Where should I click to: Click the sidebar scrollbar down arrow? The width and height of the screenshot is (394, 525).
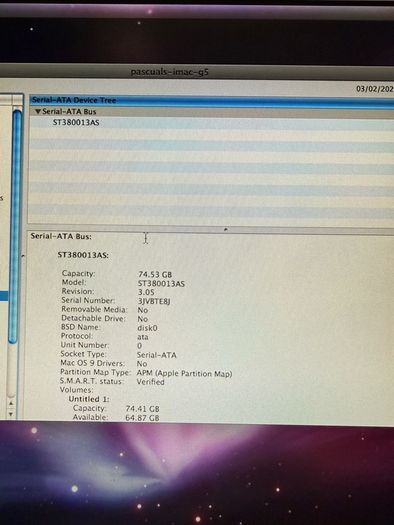click(x=11, y=414)
